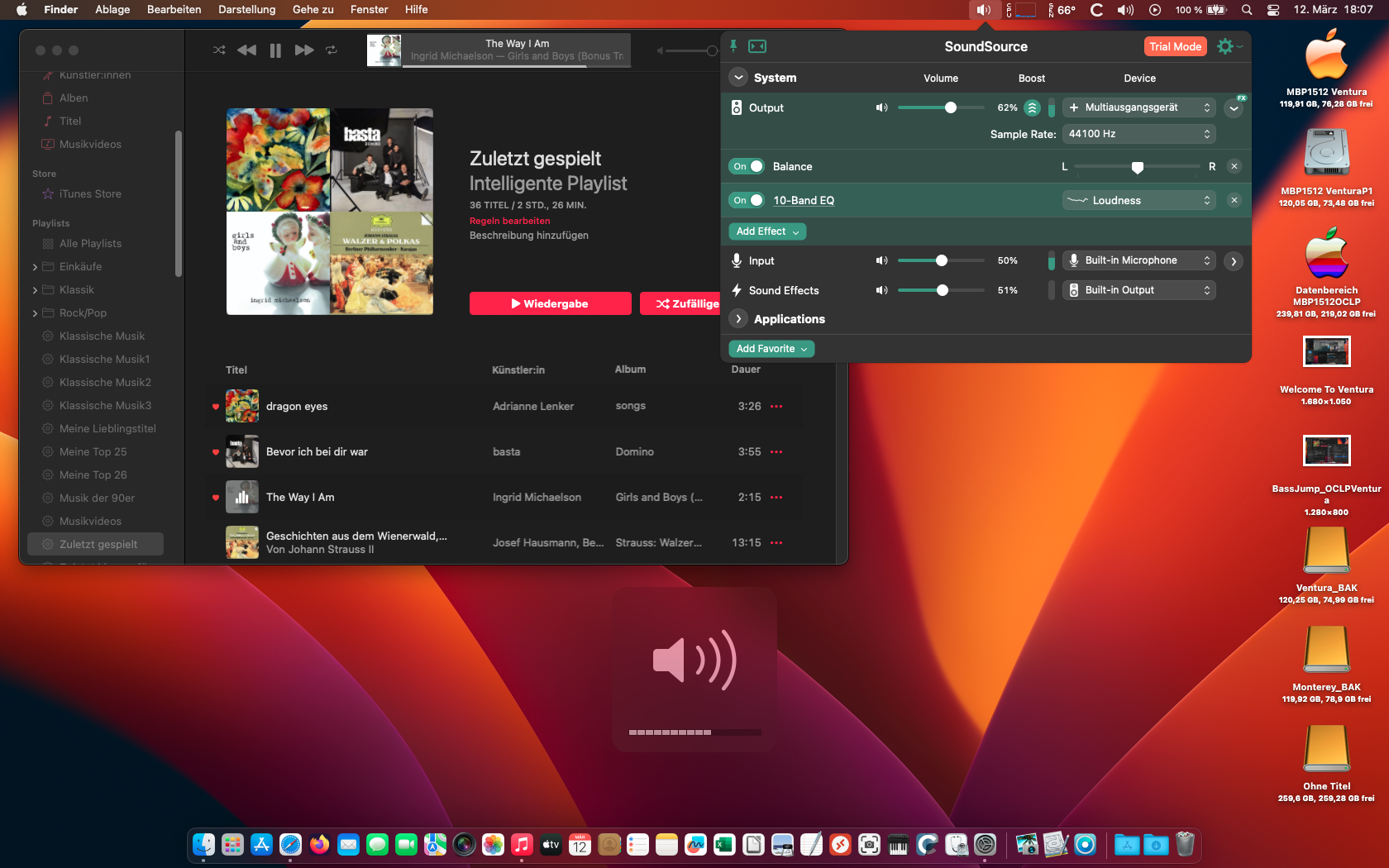The width and height of the screenshot is (1389, 868).
Task: Remove the Balance effect
Action: tap(1234, 166)
